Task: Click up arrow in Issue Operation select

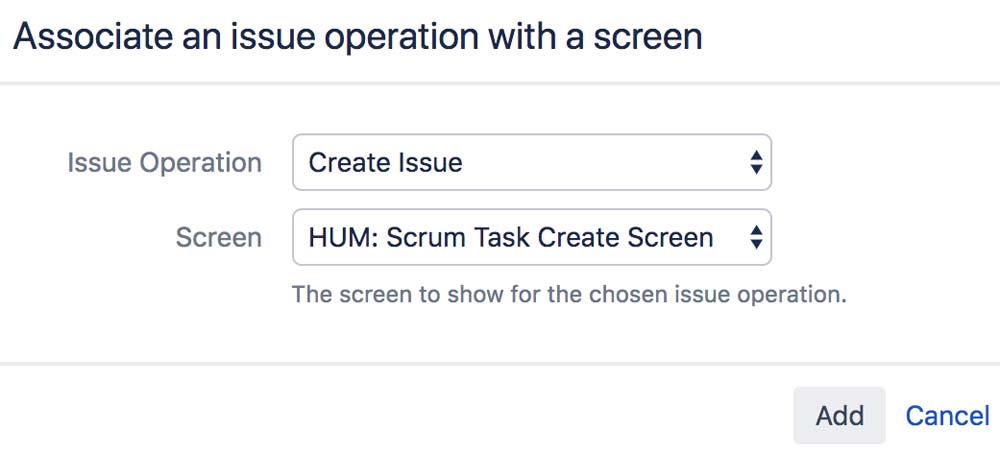Action: (x=756, y=155)
